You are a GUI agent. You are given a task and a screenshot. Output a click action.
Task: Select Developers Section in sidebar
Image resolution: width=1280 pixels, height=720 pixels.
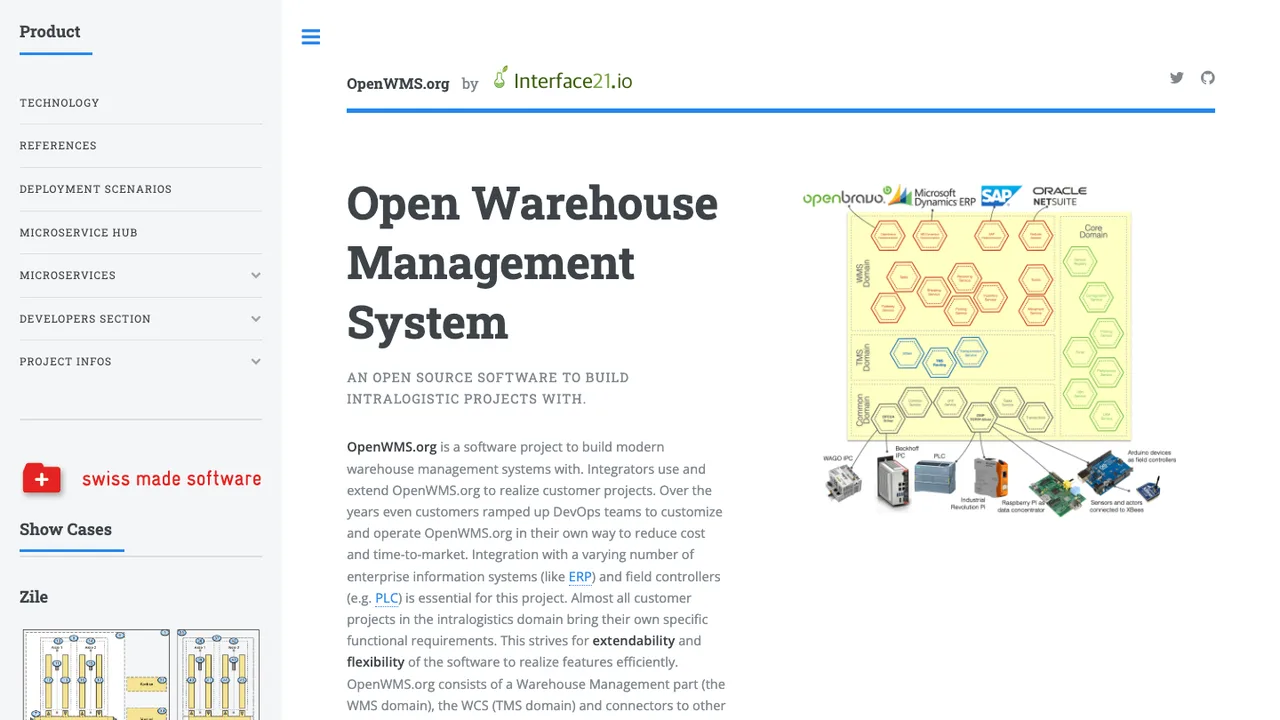(x=85, y=319)
